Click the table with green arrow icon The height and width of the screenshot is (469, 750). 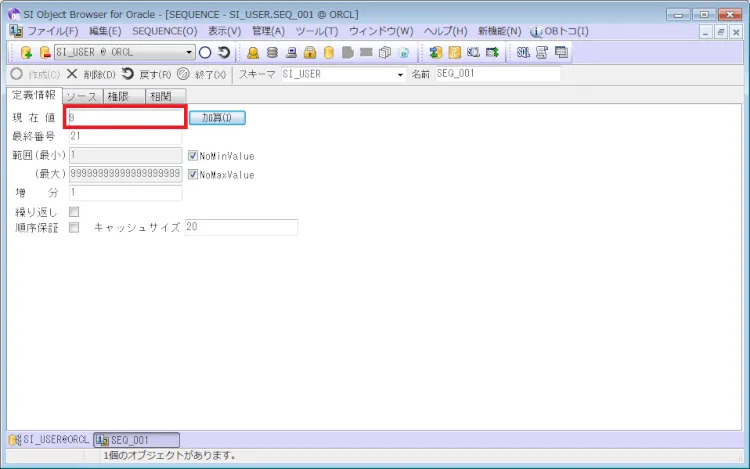[x=492, y=52]
